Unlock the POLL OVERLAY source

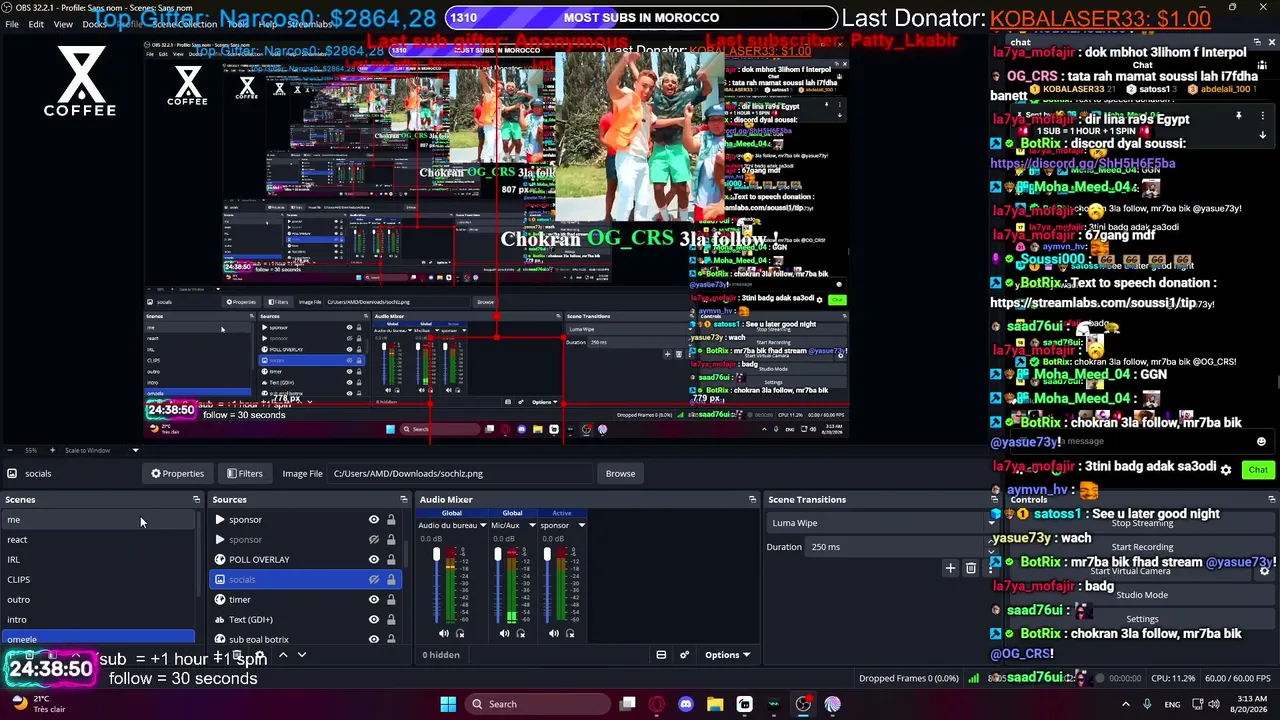coord(391,559)
